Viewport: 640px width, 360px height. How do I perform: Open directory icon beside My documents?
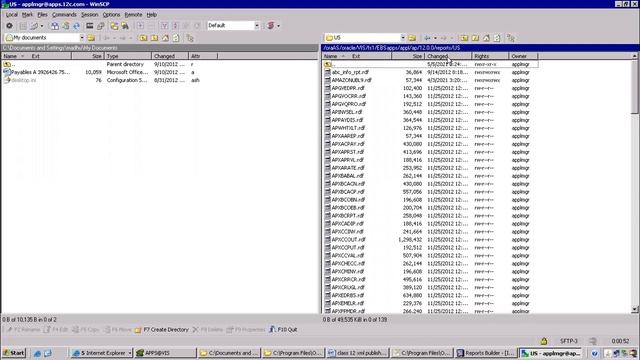click(x=91, y=38)
